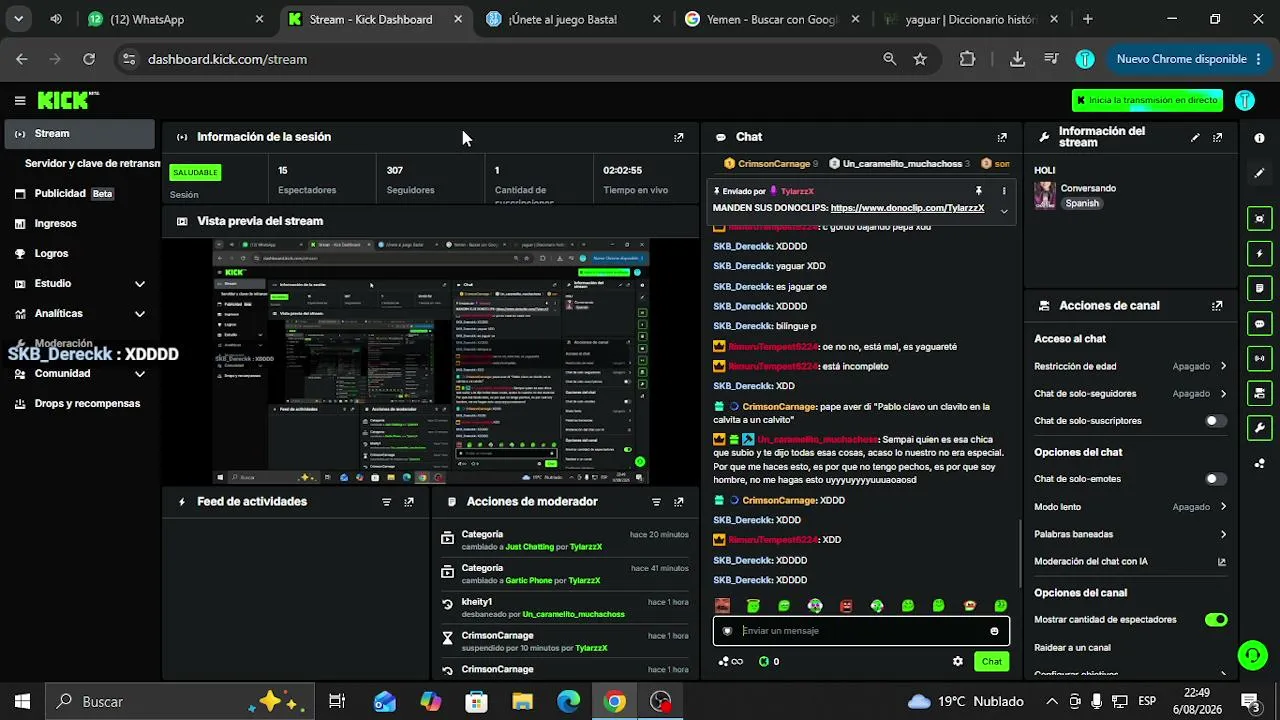Pop out the Acciones de canal panel
This screenshot has height=720, width=1280.
(1217, 306)
